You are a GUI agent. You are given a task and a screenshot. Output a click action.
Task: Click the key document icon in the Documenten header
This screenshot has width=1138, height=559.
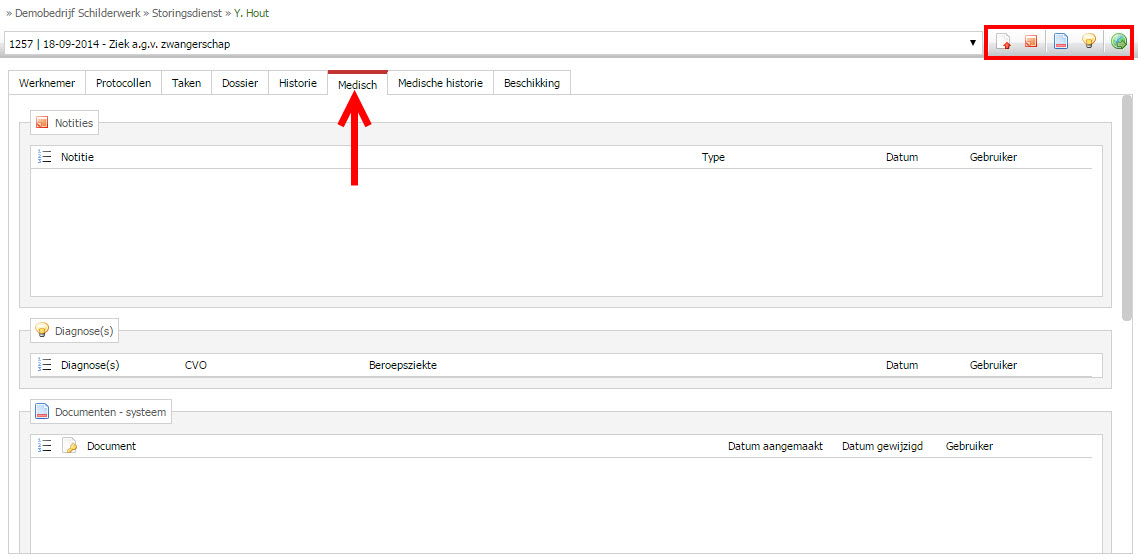coord(70,446)
